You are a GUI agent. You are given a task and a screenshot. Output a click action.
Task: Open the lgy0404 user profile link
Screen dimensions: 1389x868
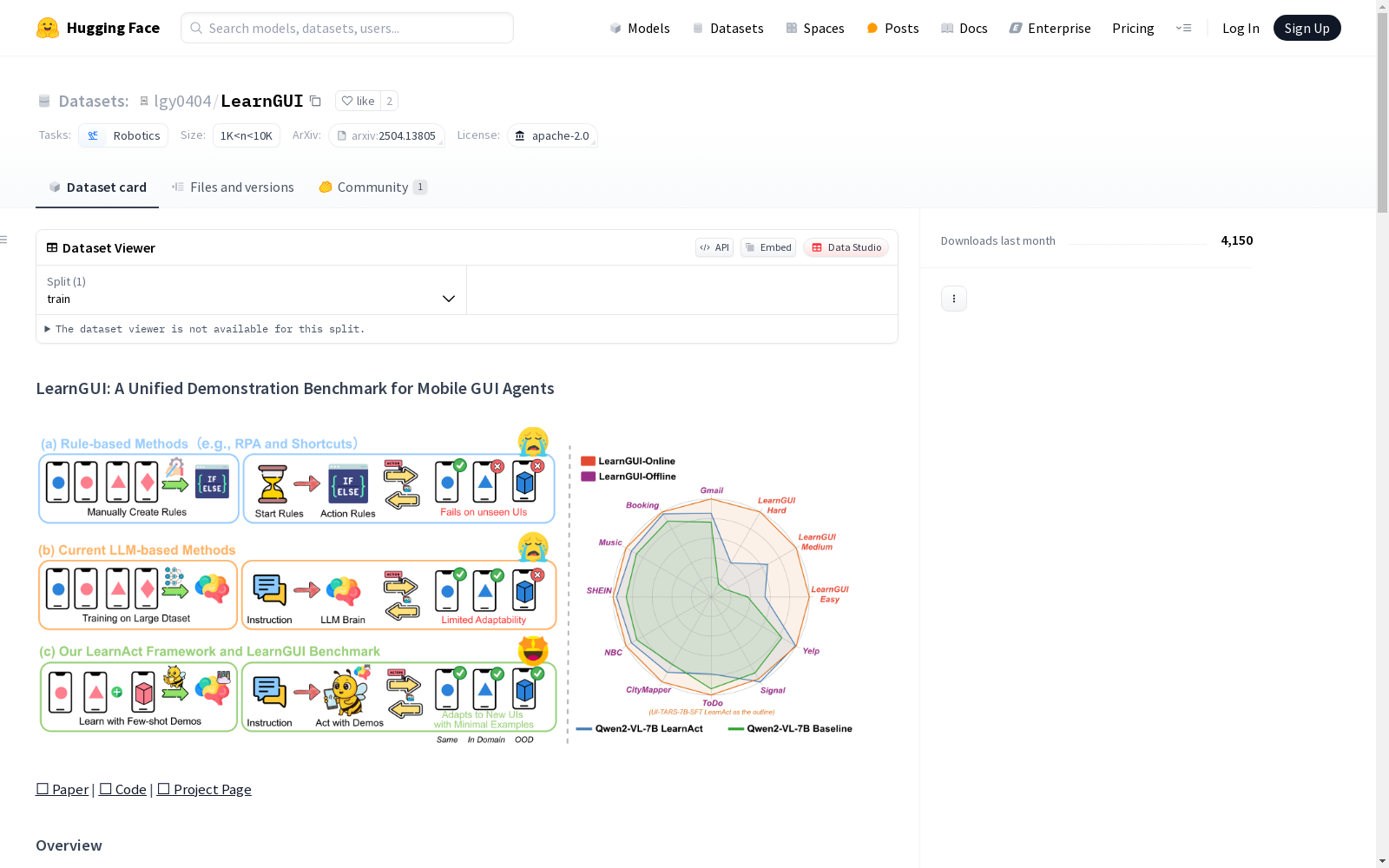(182, 101)
